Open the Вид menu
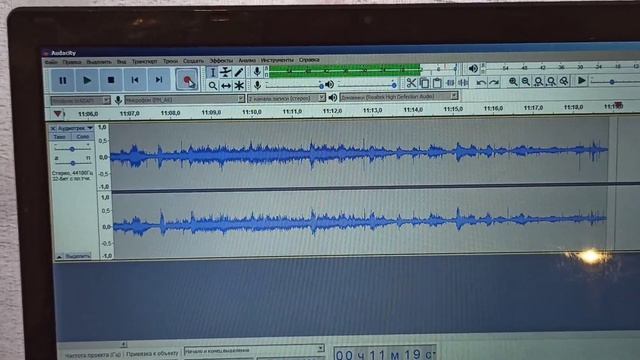The width and height of the screenshot is (640, 360). [121, 62]
